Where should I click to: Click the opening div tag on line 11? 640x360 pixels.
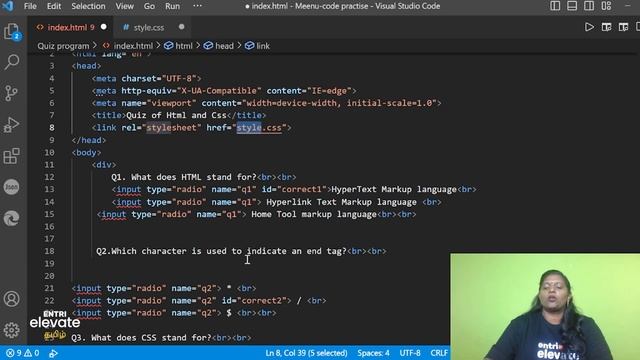pyautogui.click(x=104, y=165)
